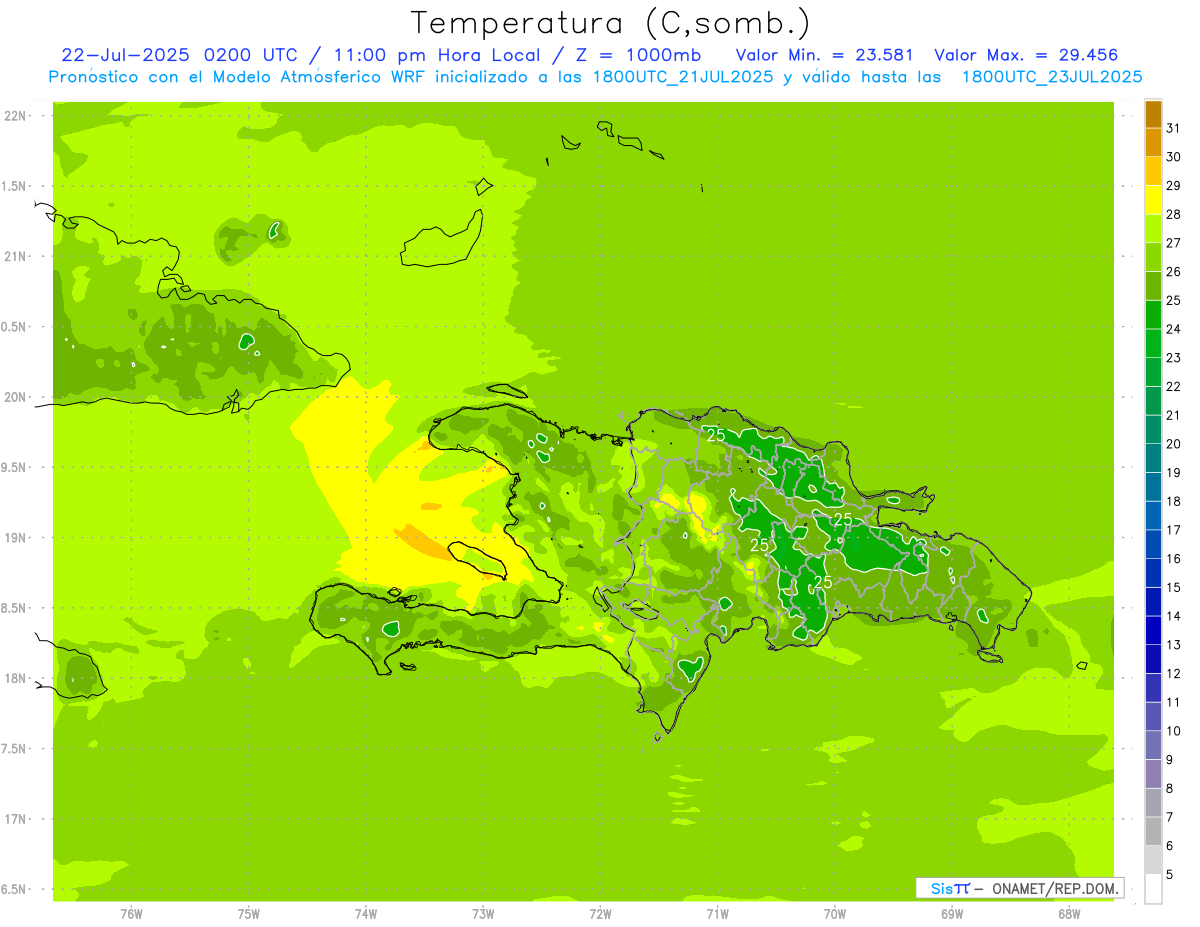Click the color scale label "7"
Image resolution: width=1200 pixels, height=927 pixels.
click(1170, 817)
